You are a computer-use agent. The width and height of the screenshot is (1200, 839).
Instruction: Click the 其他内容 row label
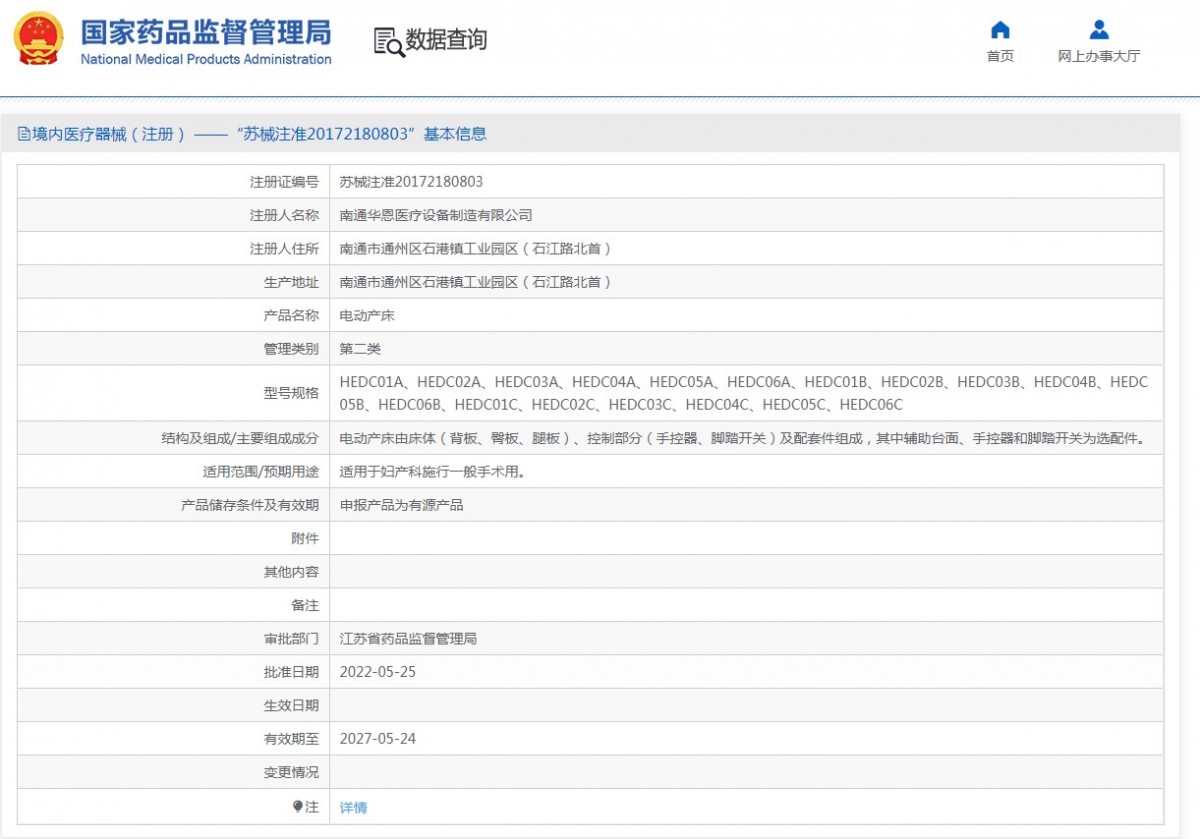point(291,572)
